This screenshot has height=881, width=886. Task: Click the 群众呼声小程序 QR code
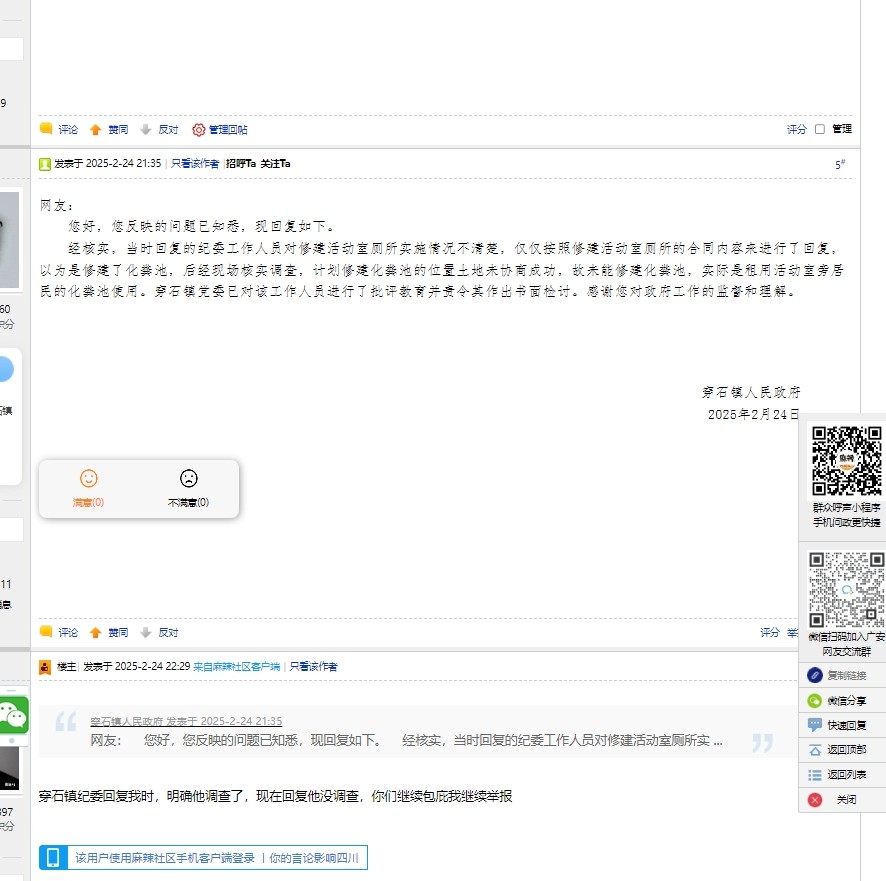coord(845,461)
